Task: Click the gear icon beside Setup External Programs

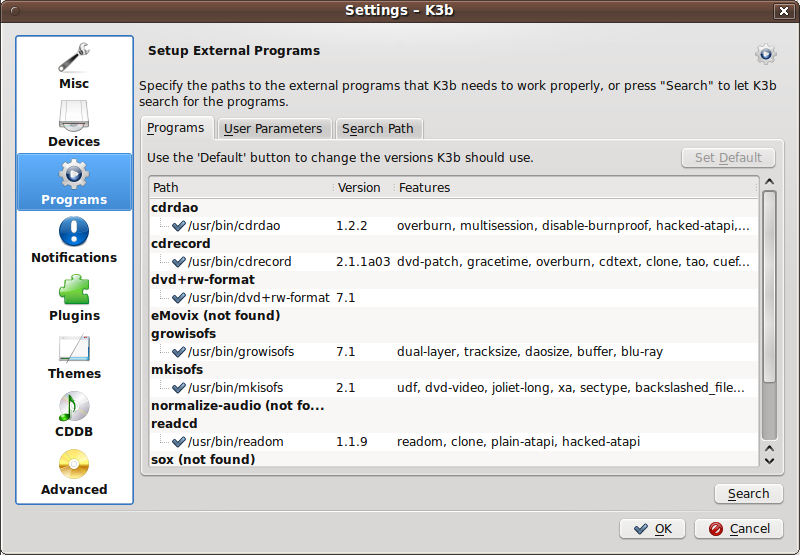Action: pos(765,54)
